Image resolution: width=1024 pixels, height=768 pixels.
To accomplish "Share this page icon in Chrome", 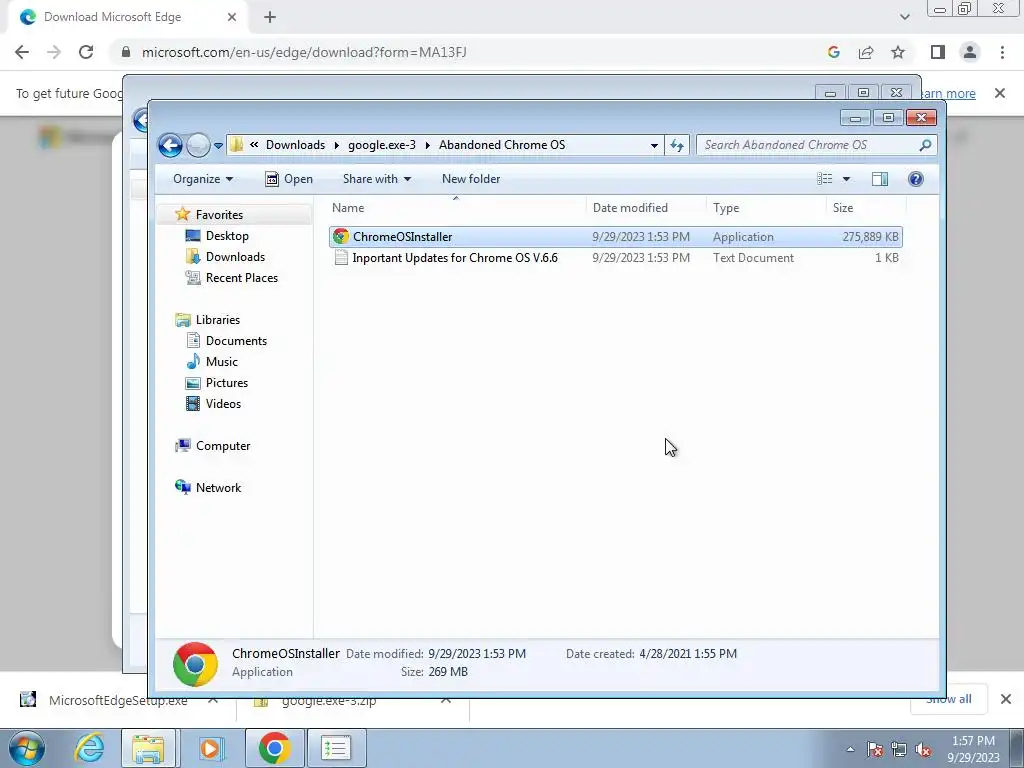I will pos(866,52).
